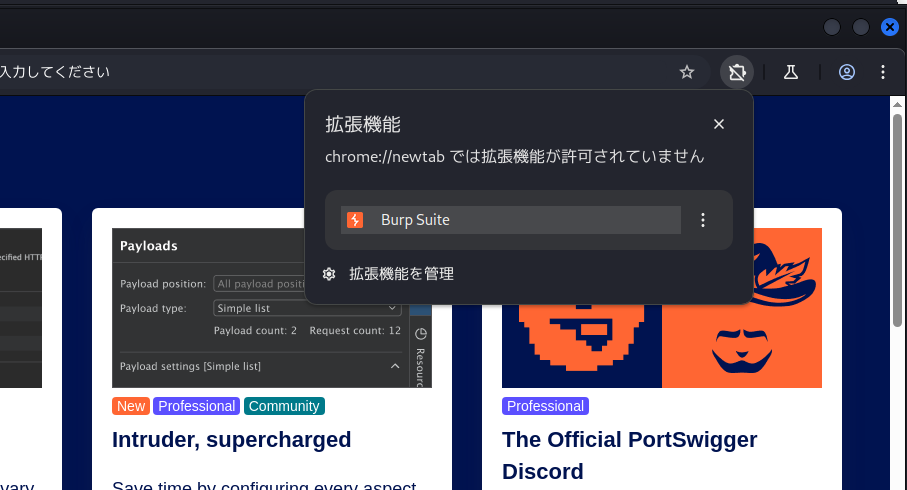Click the Community tag label
The image size is (907, 490).
[284, 406]
